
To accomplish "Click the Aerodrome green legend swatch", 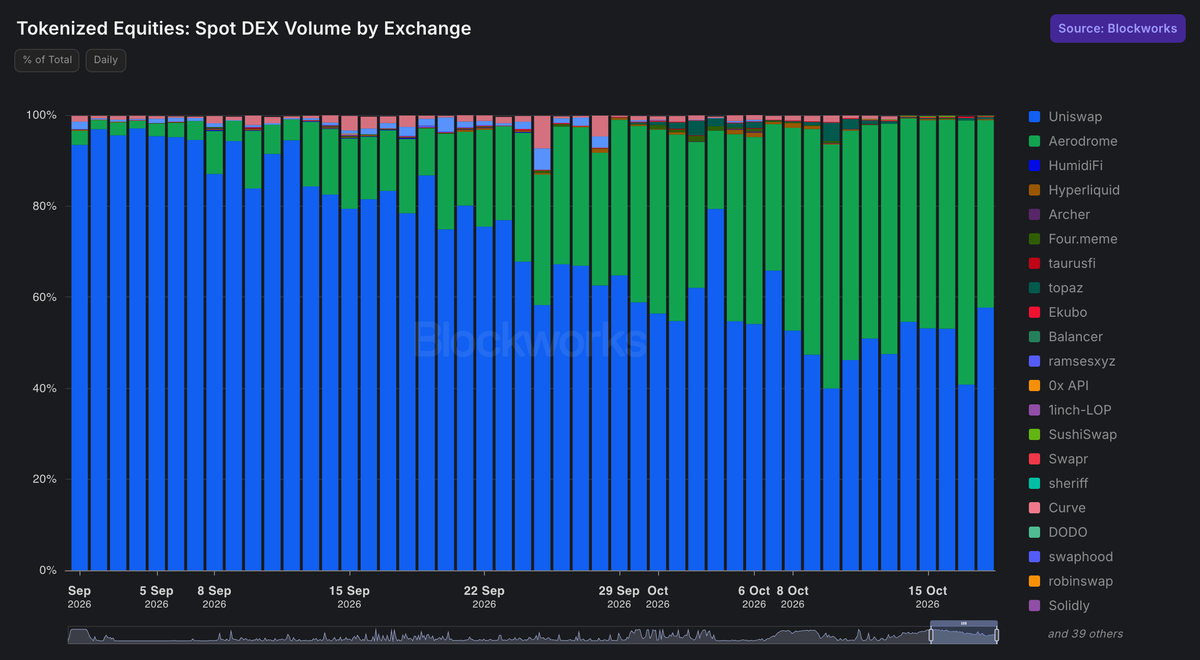I will click(x=1035, y=141).
